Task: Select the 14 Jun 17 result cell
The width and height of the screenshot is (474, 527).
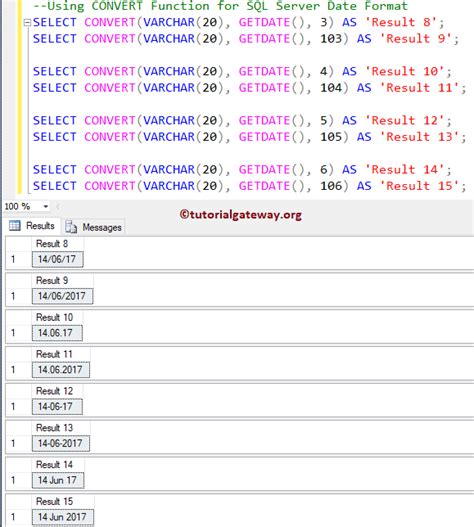Action: [58, 480]
